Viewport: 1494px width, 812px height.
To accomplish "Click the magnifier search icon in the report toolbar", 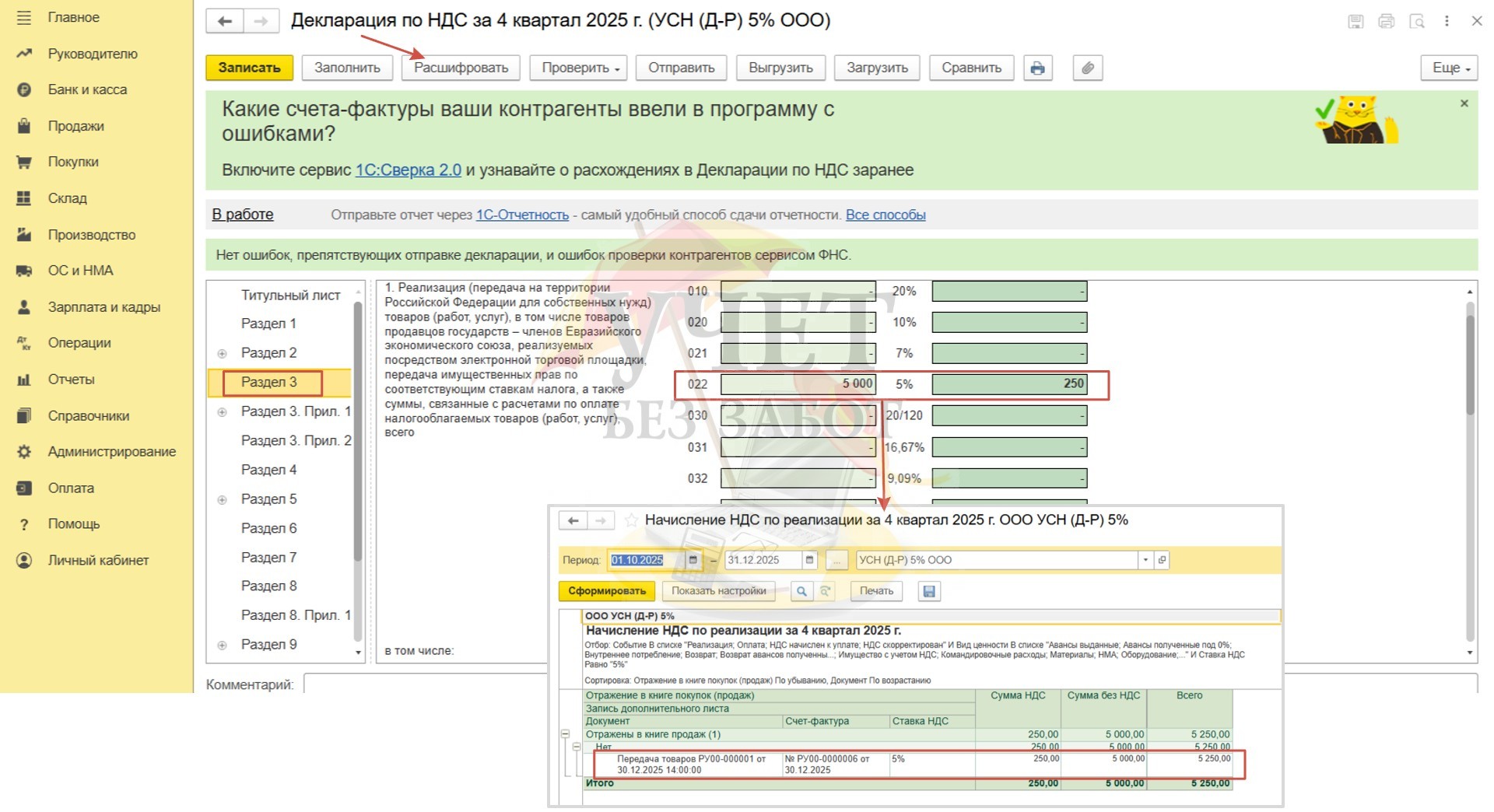I will coord(801,591).
